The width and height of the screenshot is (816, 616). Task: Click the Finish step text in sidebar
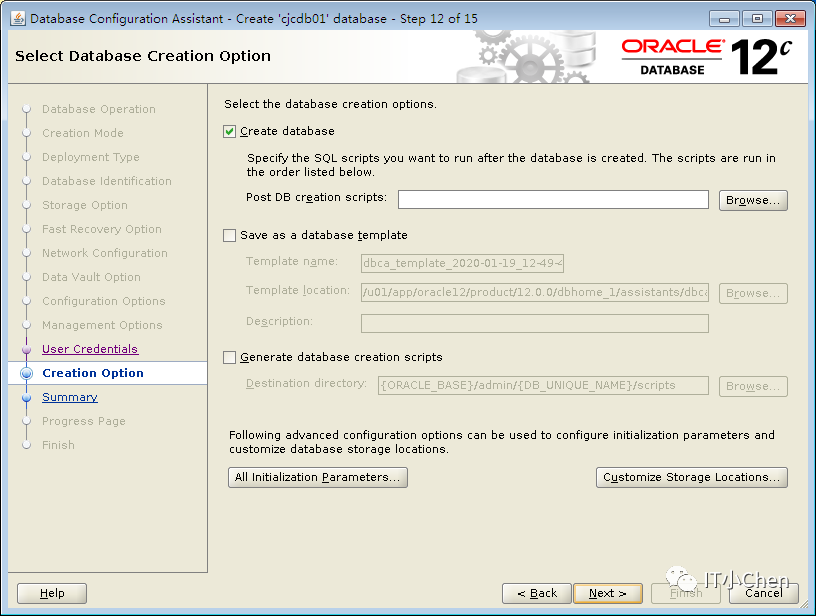click(58, 445)
